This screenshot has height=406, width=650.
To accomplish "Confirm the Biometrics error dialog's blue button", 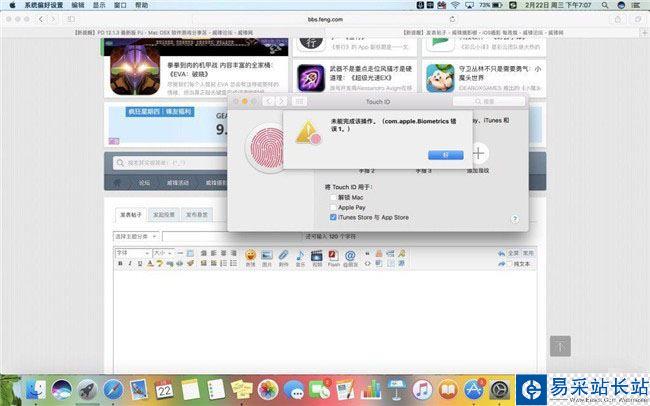I will tap(446, 155).
